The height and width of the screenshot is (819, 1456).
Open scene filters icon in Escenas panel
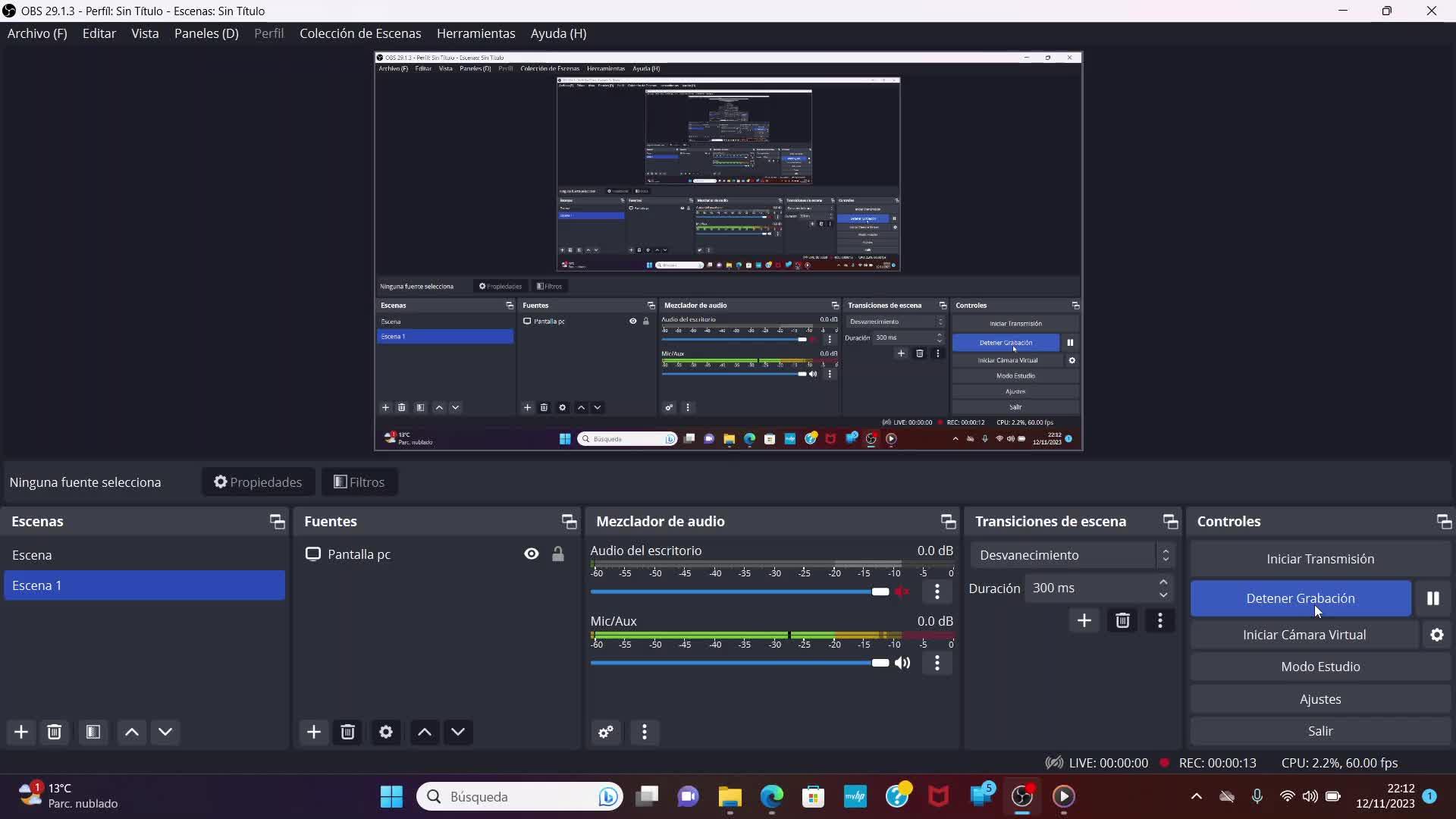point(93,732)
